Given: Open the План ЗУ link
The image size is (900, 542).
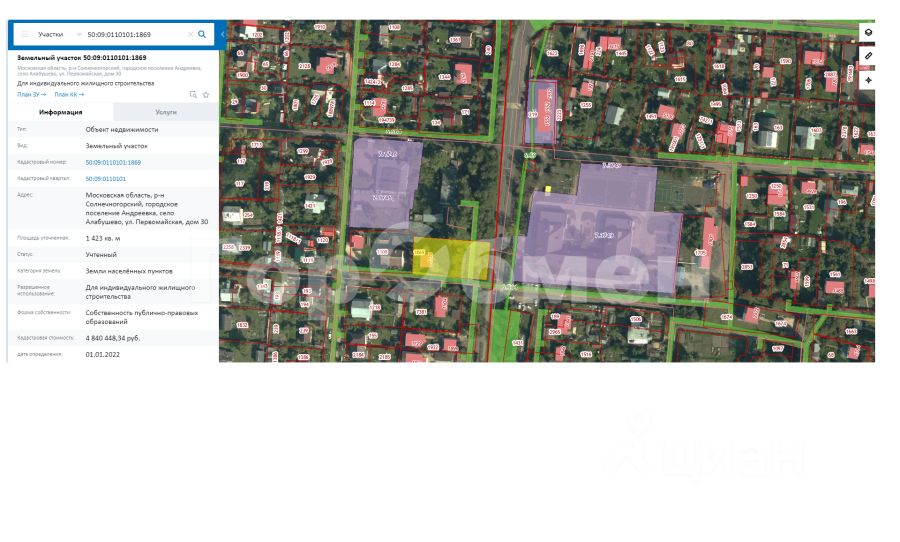Looking at the screenshot, I should coord(32,95).
